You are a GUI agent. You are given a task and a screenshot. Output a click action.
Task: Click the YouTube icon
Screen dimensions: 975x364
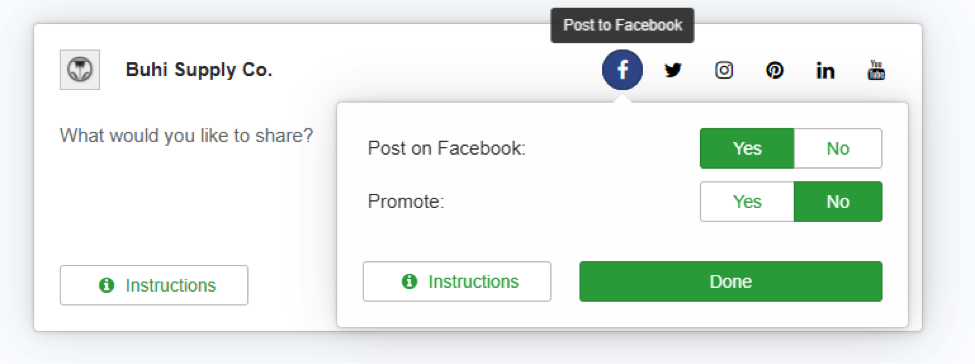876,70
